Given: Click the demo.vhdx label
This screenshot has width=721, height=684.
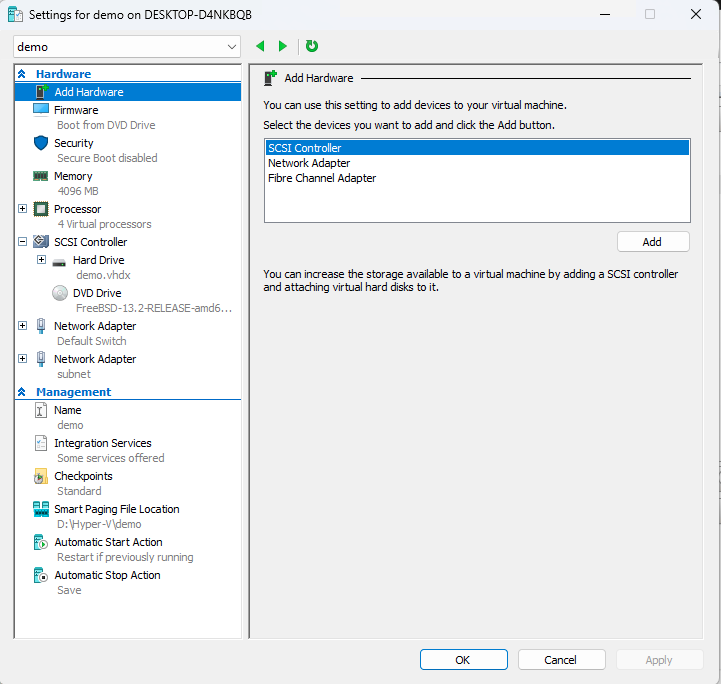Looking at the screenshot, I should (x=103, y=275).
